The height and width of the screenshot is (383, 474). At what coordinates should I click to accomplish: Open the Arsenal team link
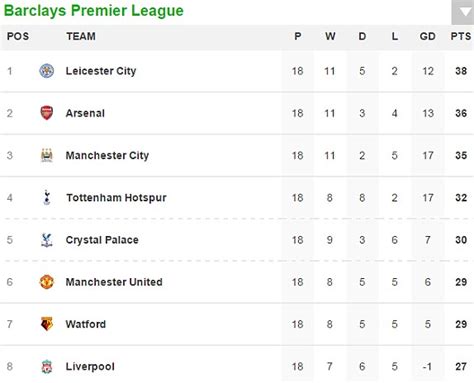point(85,113)
